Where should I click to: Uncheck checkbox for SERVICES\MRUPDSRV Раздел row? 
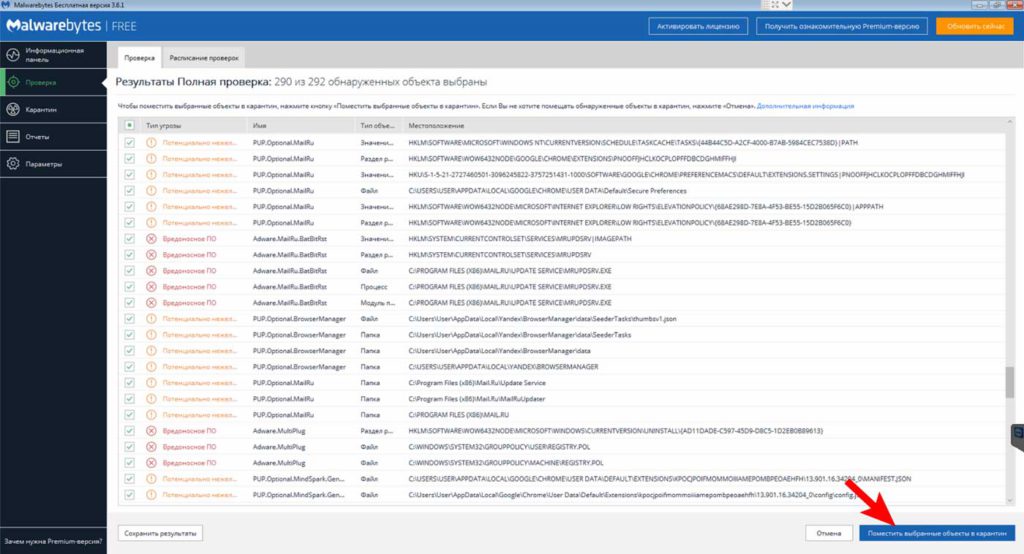point(129,255)
